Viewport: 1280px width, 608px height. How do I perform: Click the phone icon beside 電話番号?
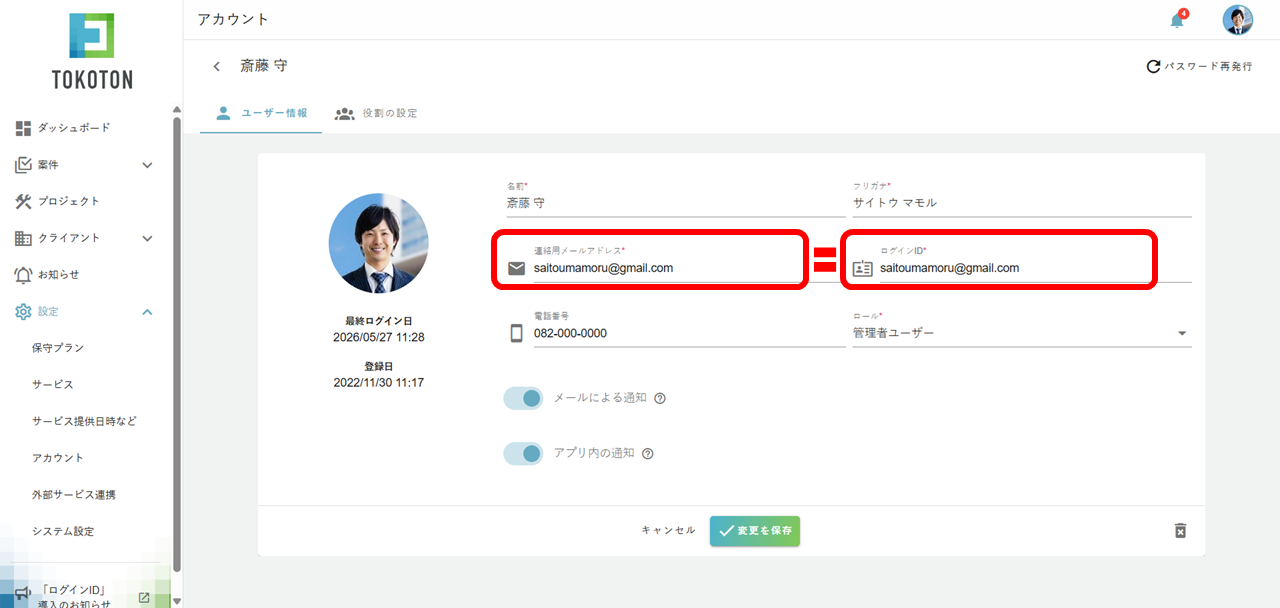tap(516, 333)
